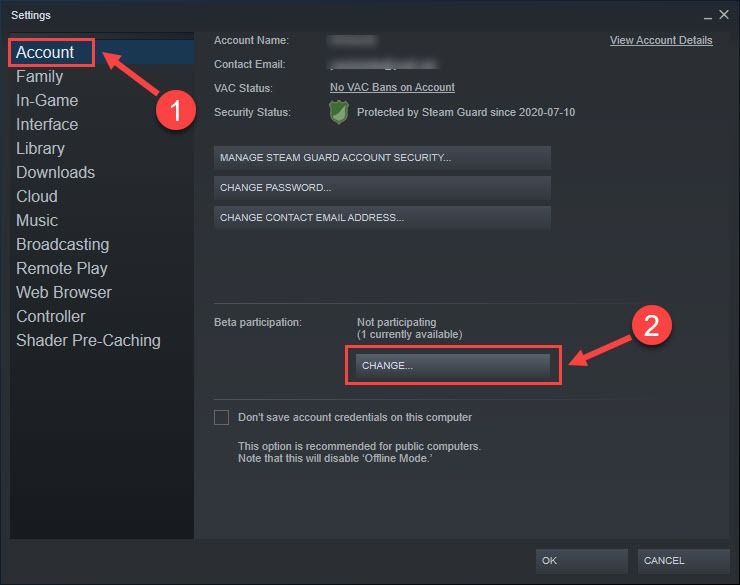Open Controller settings
This screenshot has height=585, width=740.
point(50,317)
